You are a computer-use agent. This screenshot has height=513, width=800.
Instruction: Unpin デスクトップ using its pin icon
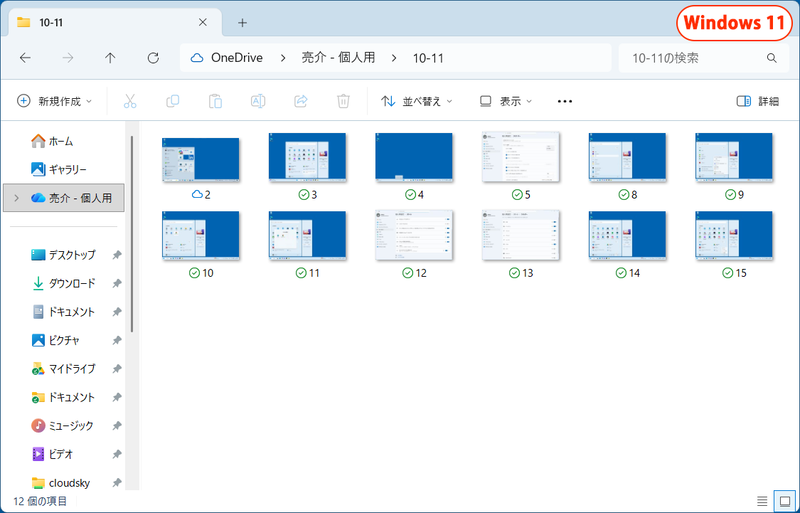[117, 254]
